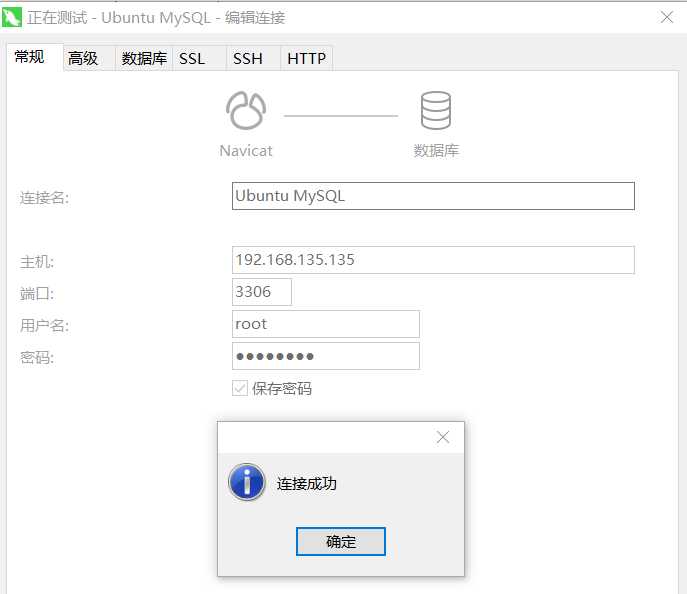
Task: Click the 用户名 field containing root
Action: point(326,324)
